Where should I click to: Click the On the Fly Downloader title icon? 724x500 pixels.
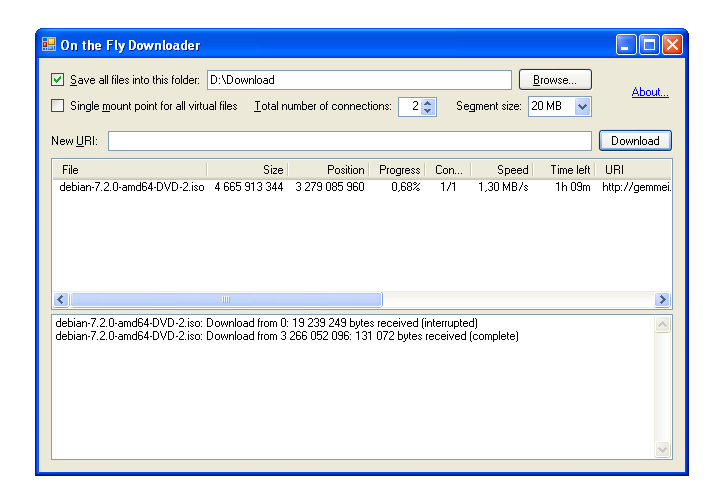point(49,44)
